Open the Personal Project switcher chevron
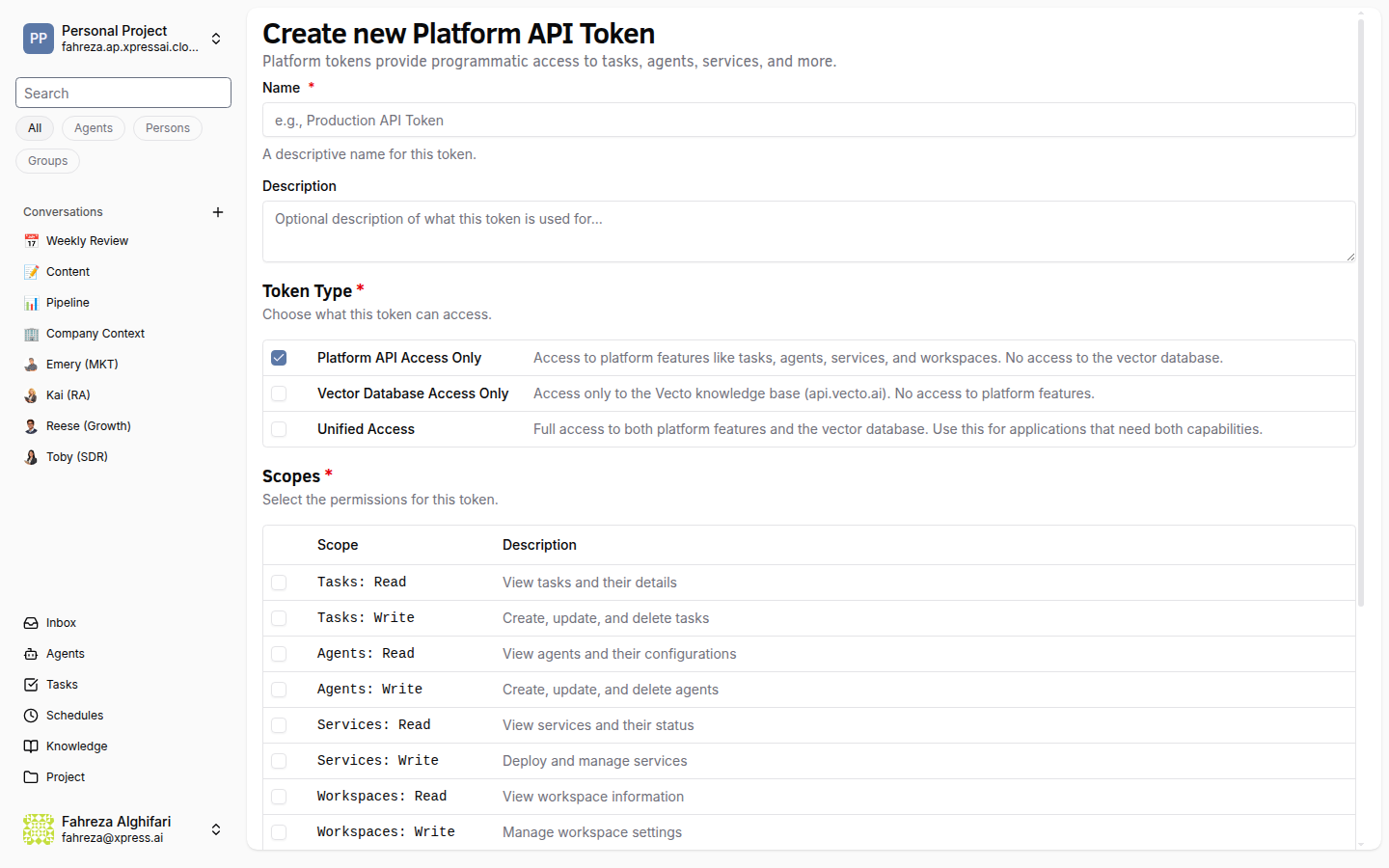1389x868 pixels. 216,39
